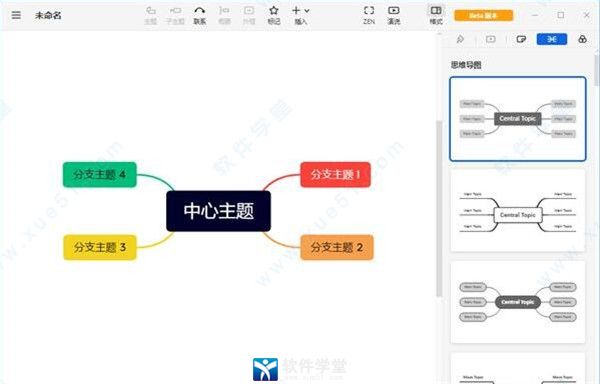Screen dimensions: 600x384
Task: Start the 演说 pitch presentation mode
Action: pyautogui.click(x=394, y=15)
